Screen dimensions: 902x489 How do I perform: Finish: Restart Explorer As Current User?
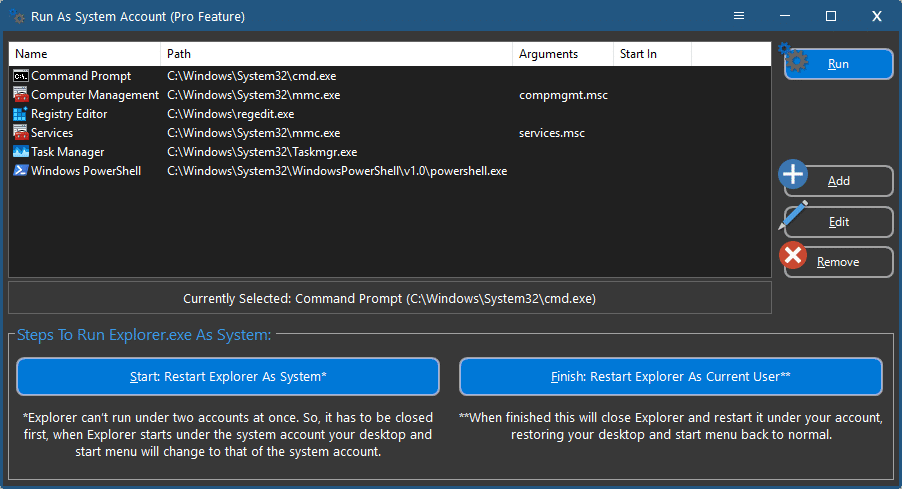(x=670, y=377)
